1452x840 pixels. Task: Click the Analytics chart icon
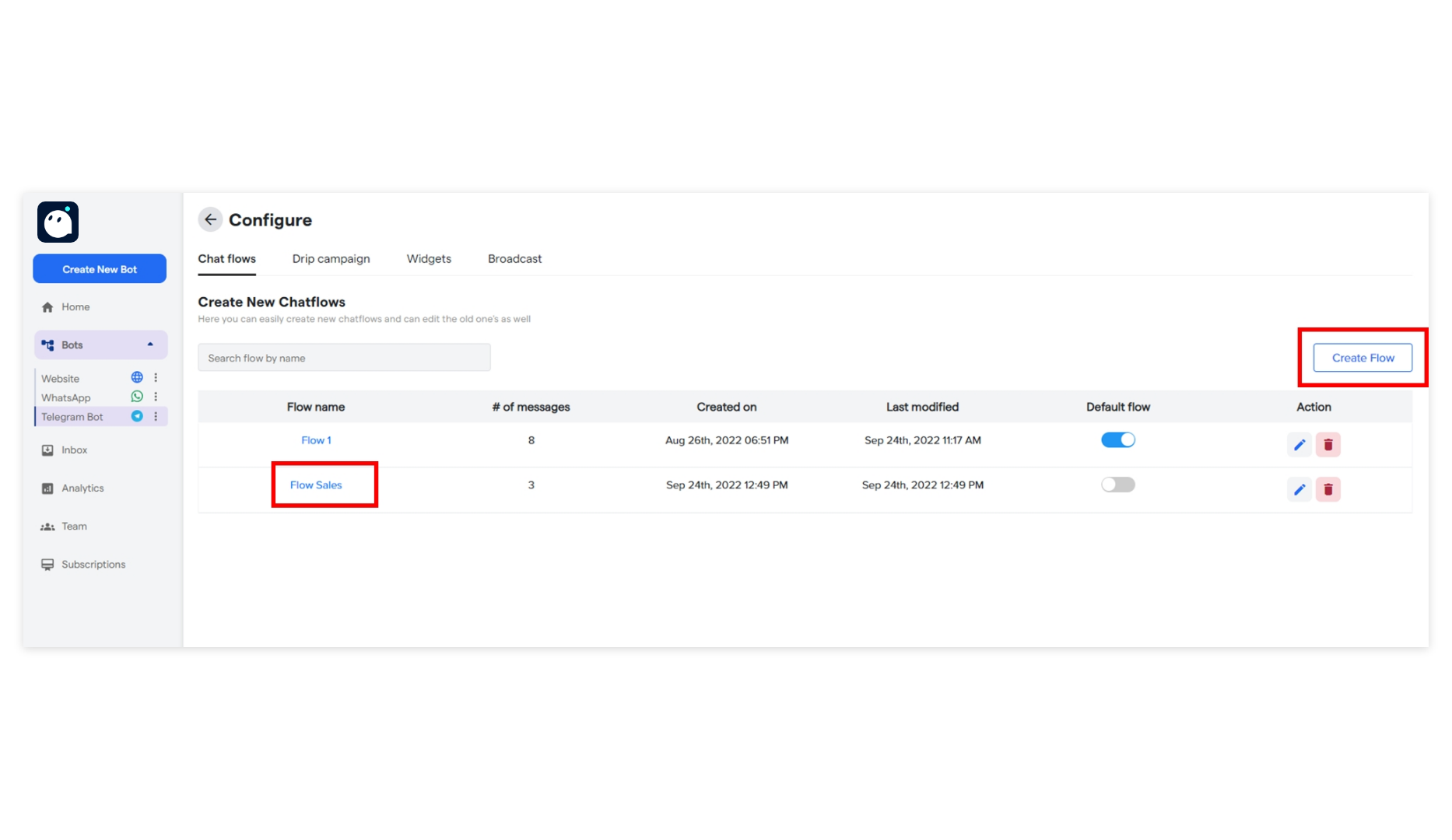(x=47, y=488)
